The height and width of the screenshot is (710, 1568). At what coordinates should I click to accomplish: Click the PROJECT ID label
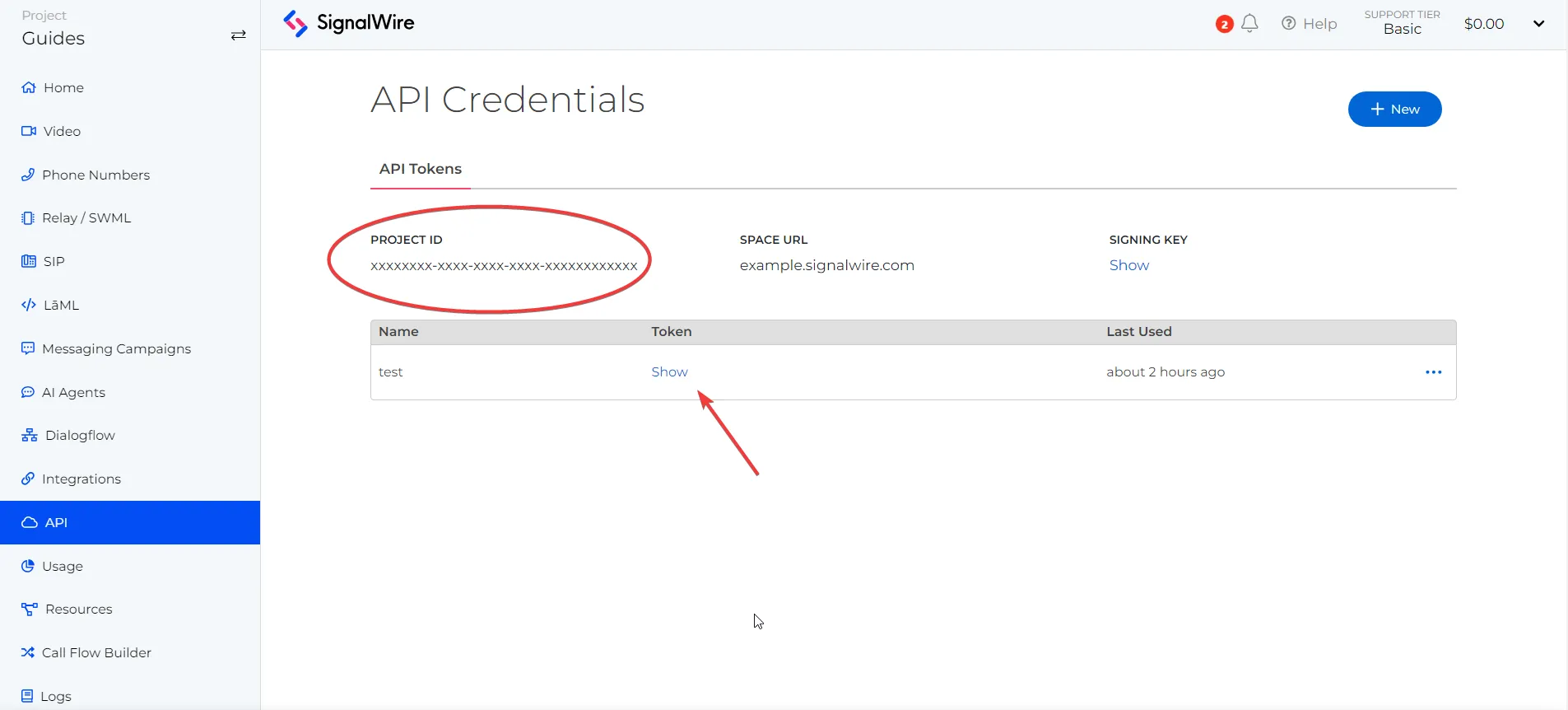[407, 240]
